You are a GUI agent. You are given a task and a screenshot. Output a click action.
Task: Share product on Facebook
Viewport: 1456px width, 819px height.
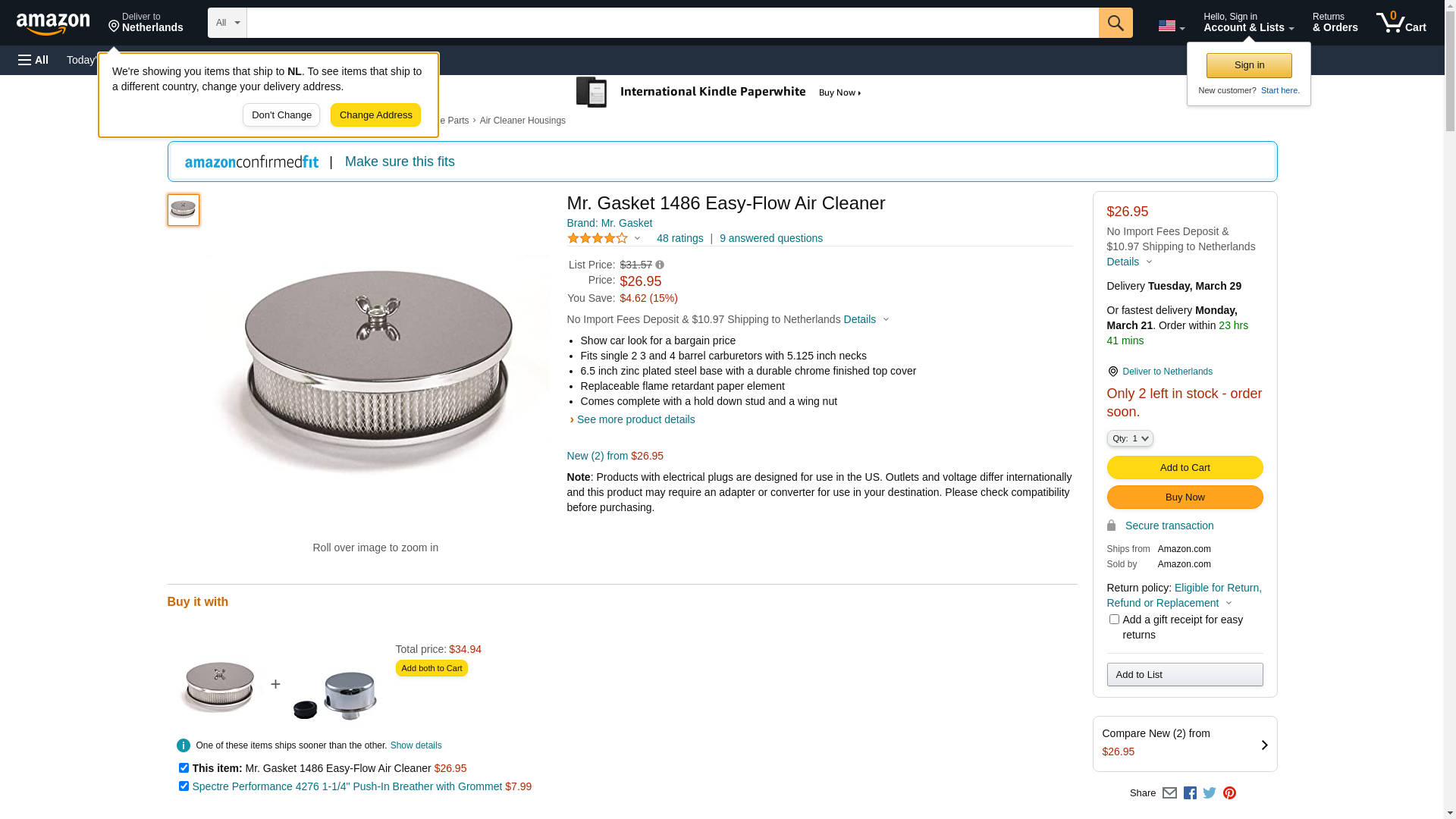1190,793
